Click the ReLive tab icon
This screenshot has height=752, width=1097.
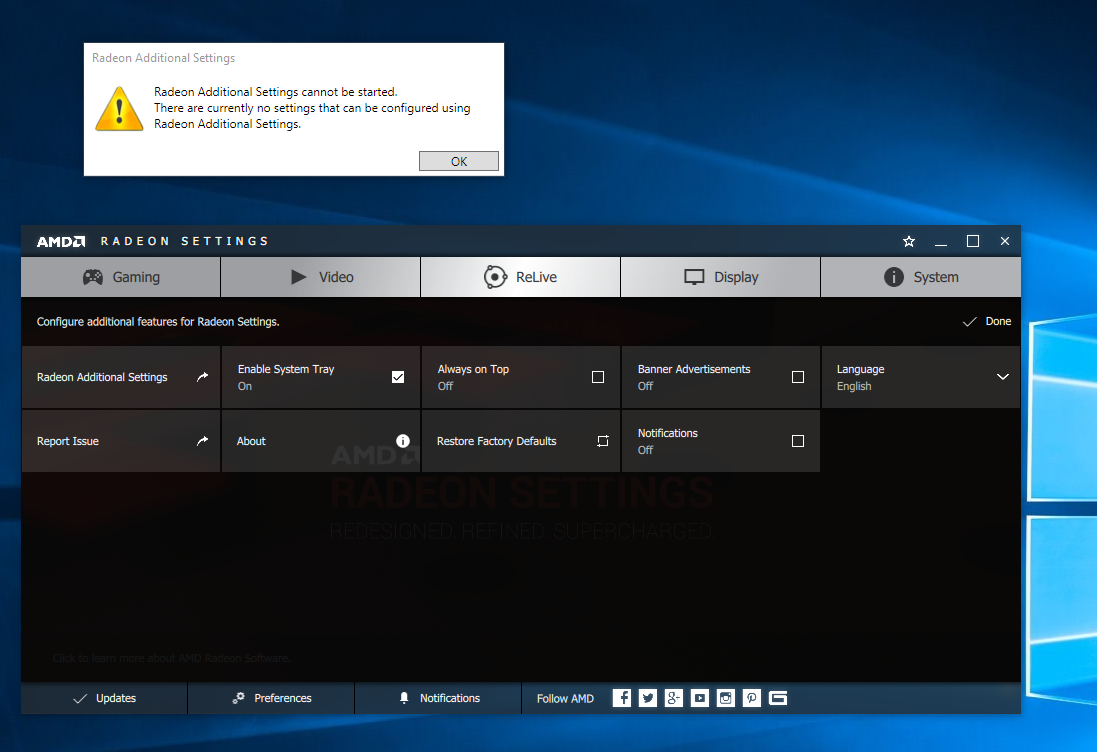[495, 277]
